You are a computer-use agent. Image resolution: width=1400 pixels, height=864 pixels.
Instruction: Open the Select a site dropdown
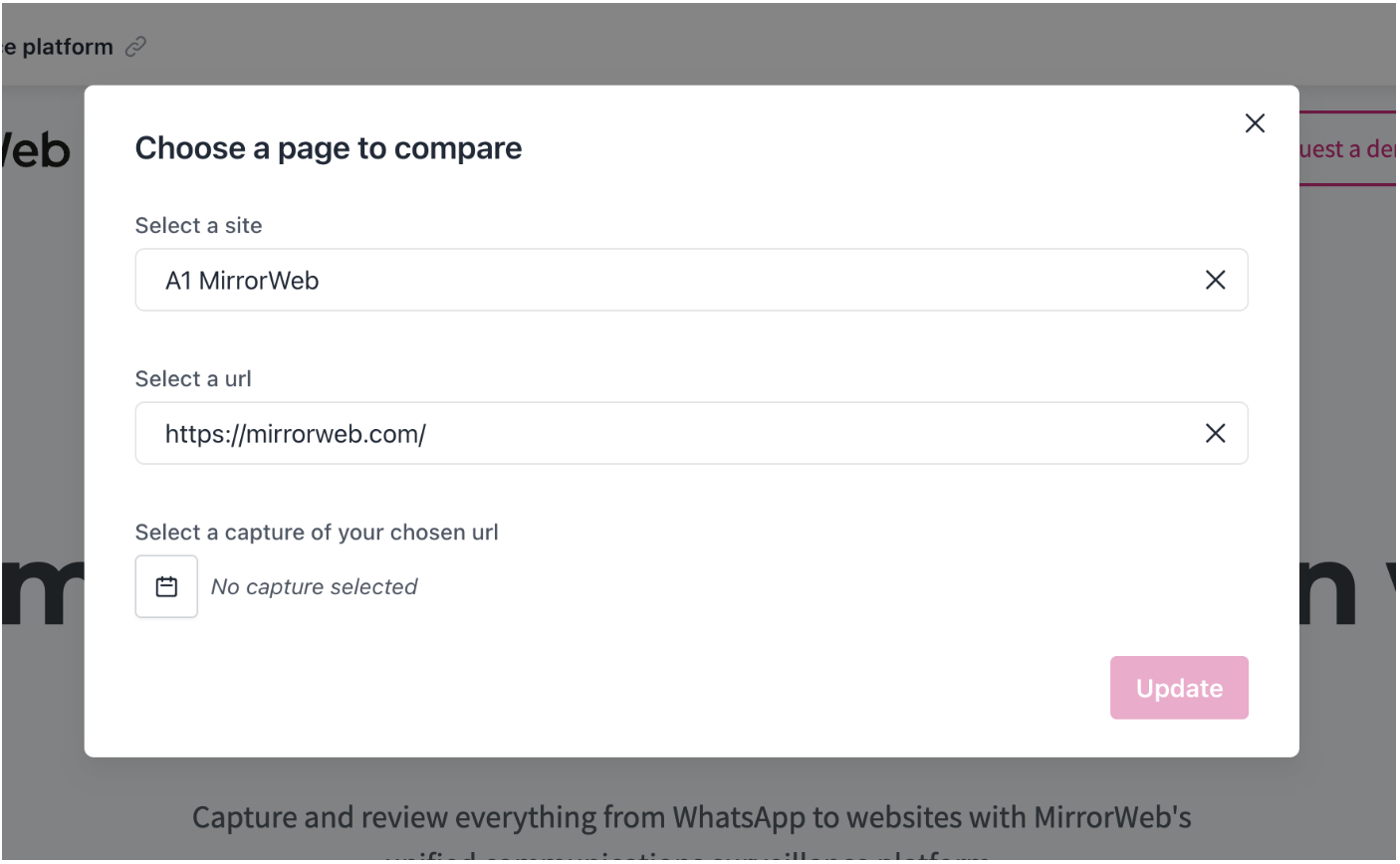pyautogui.click(x=691, y=280)
